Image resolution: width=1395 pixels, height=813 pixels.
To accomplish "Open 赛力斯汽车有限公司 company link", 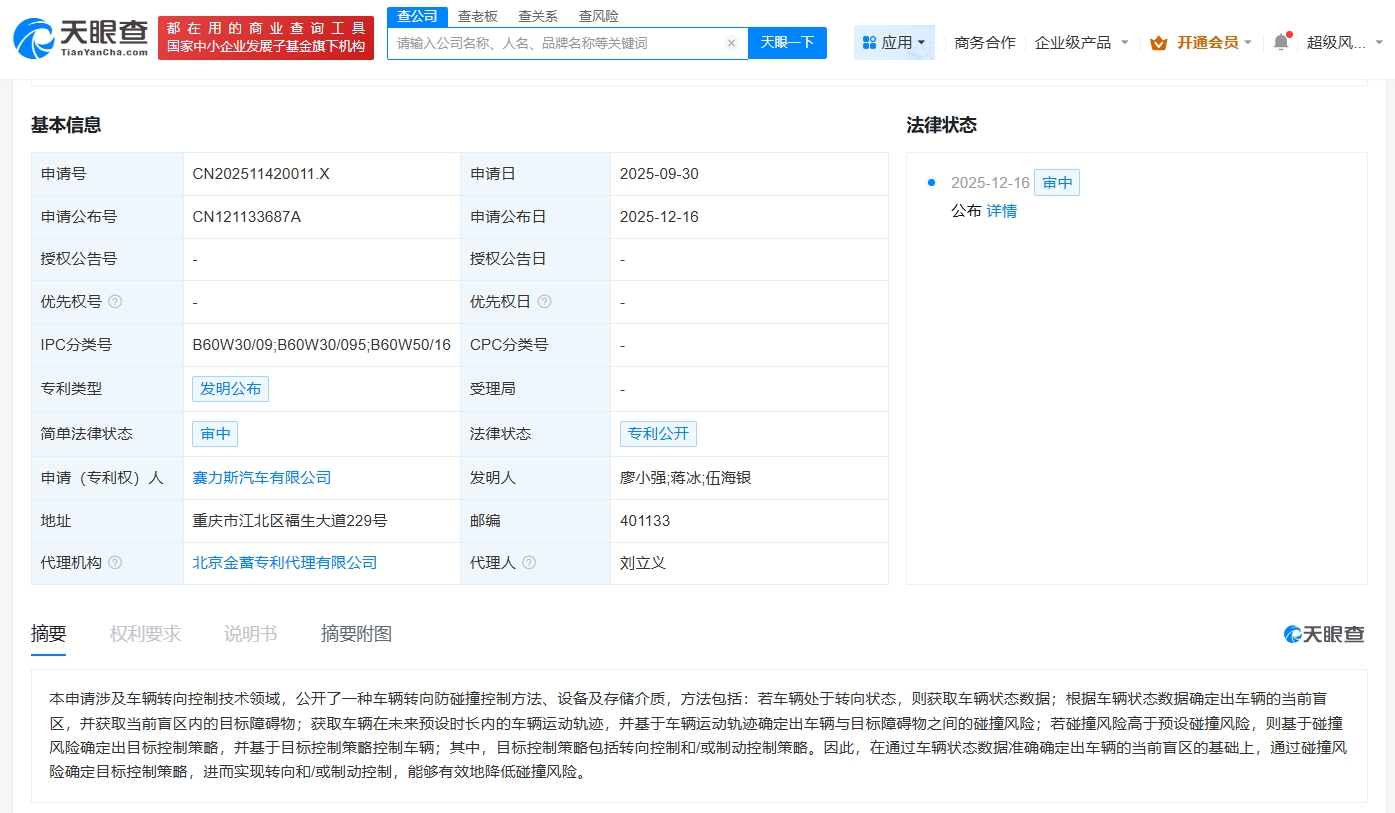I will click(x=262, y=478).
